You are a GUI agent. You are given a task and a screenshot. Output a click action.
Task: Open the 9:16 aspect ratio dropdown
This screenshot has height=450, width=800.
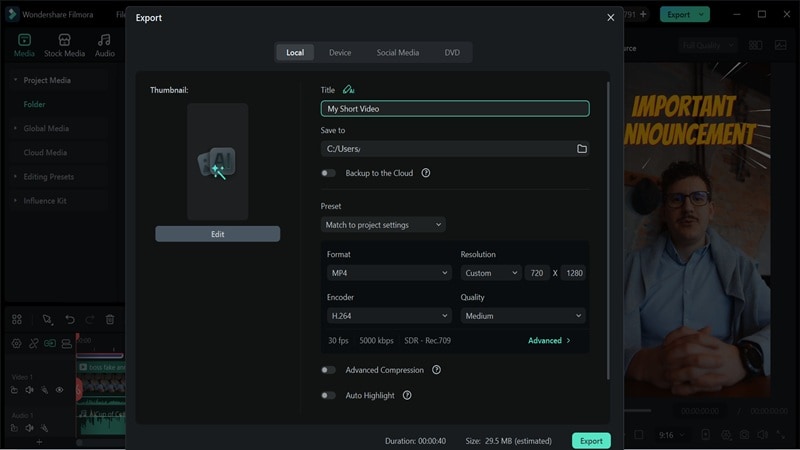[671, 435]
